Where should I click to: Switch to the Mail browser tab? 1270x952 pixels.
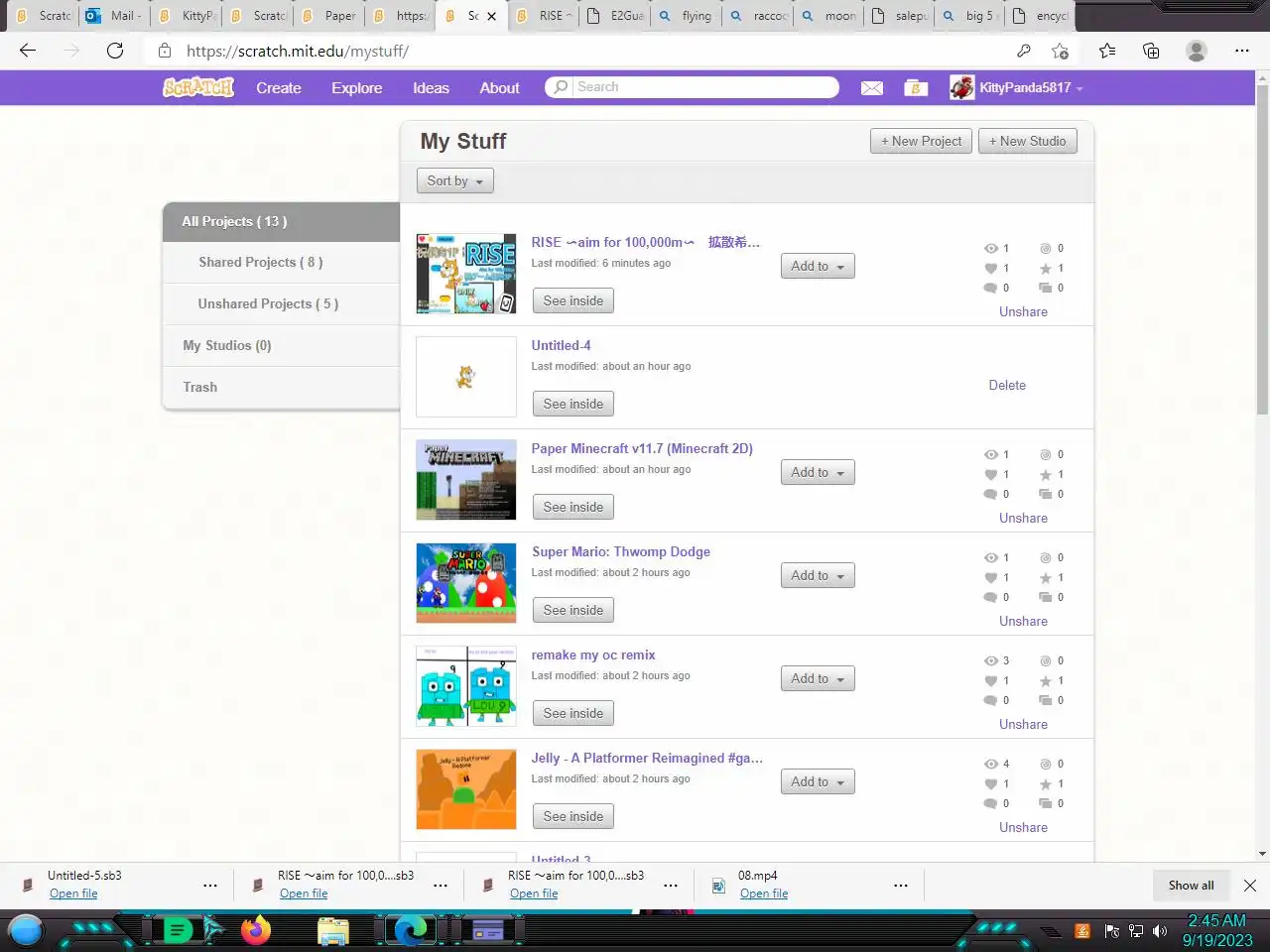point(113,16)
